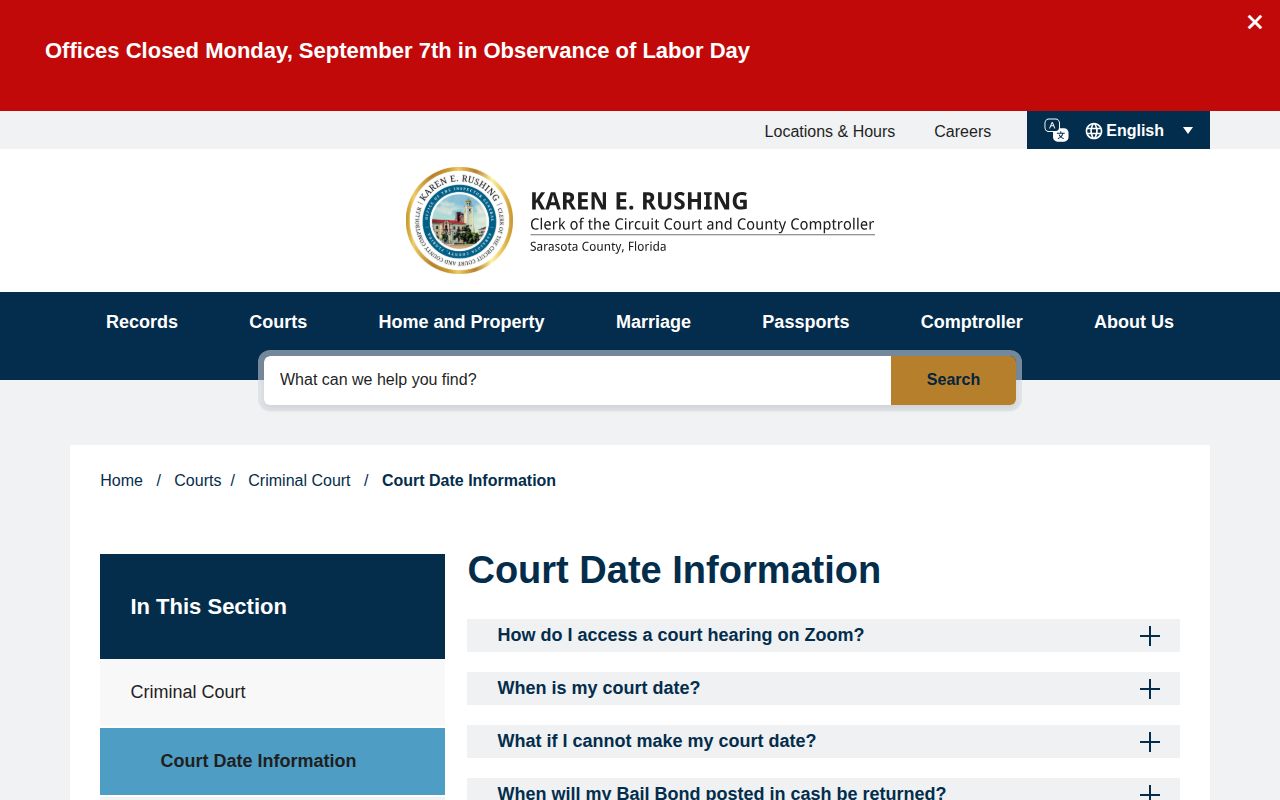Click the plus icon for 'When is my court date?'
The height and width of the screenshot is (800, 1280).
coord(1150,689)
